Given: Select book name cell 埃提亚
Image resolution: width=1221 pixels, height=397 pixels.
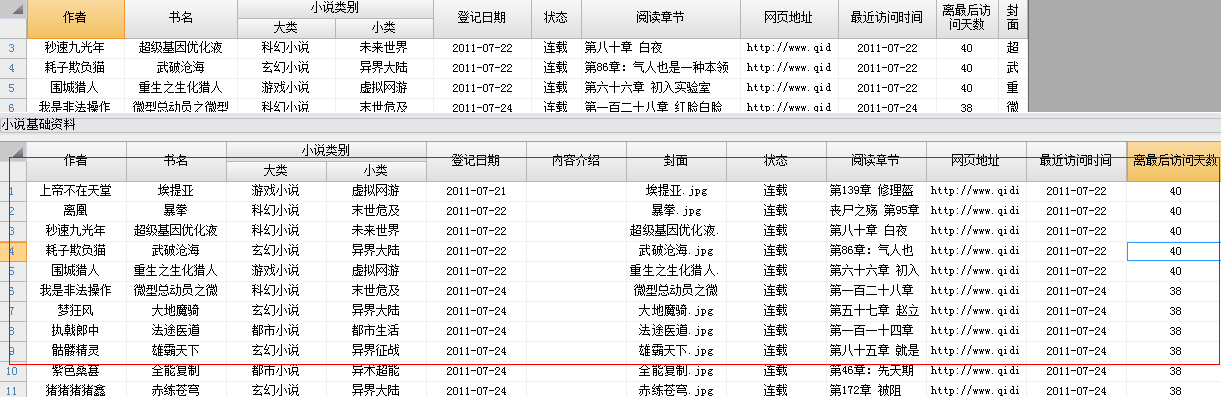Looking at the screenshot, I should [175, 190].
